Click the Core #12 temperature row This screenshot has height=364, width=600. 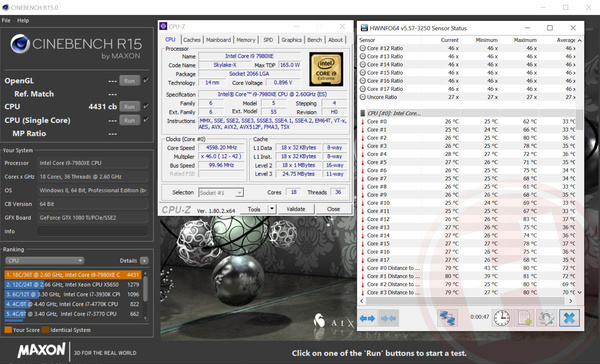(x=468, y=219)
